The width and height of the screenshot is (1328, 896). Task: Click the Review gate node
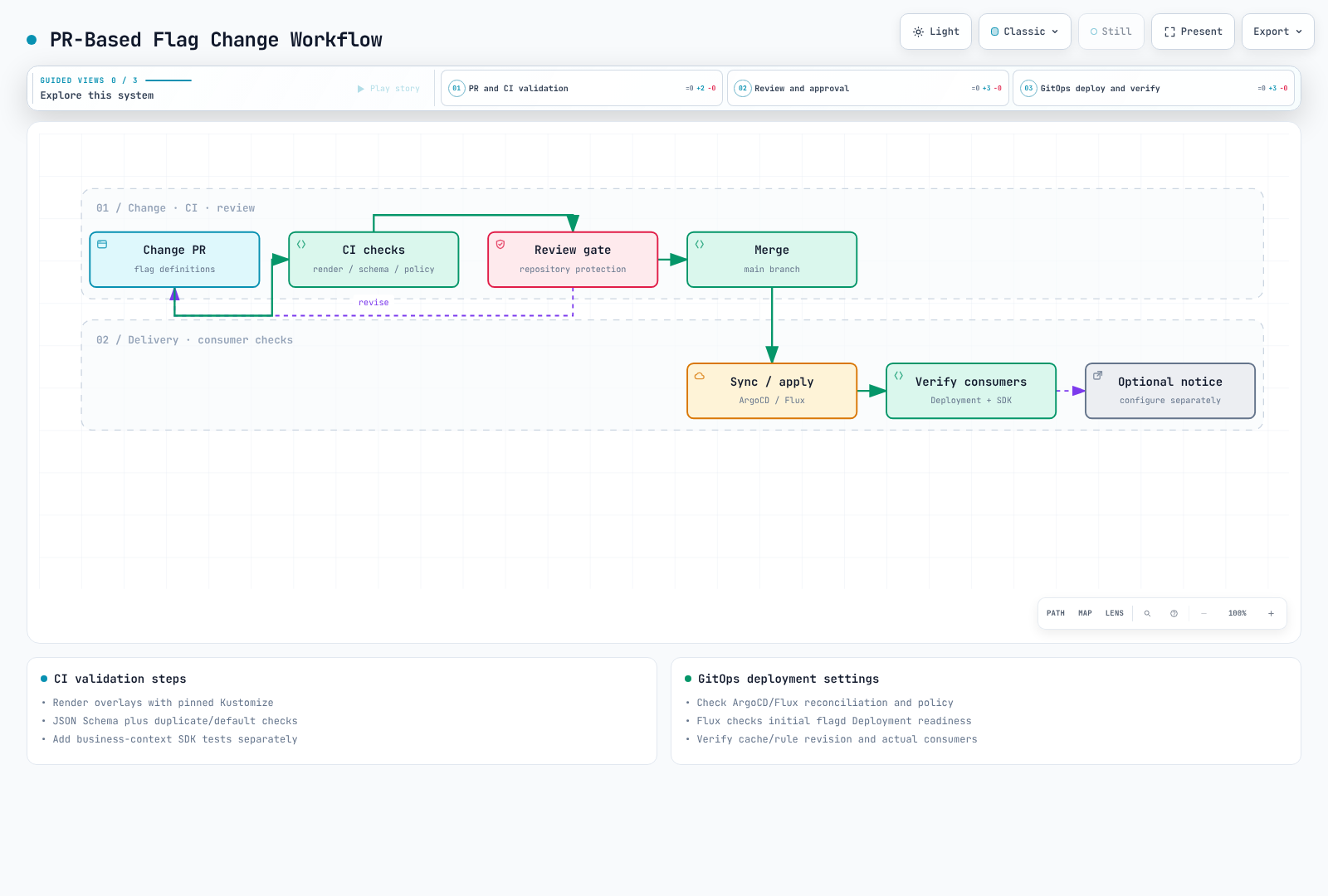(573, 260)
